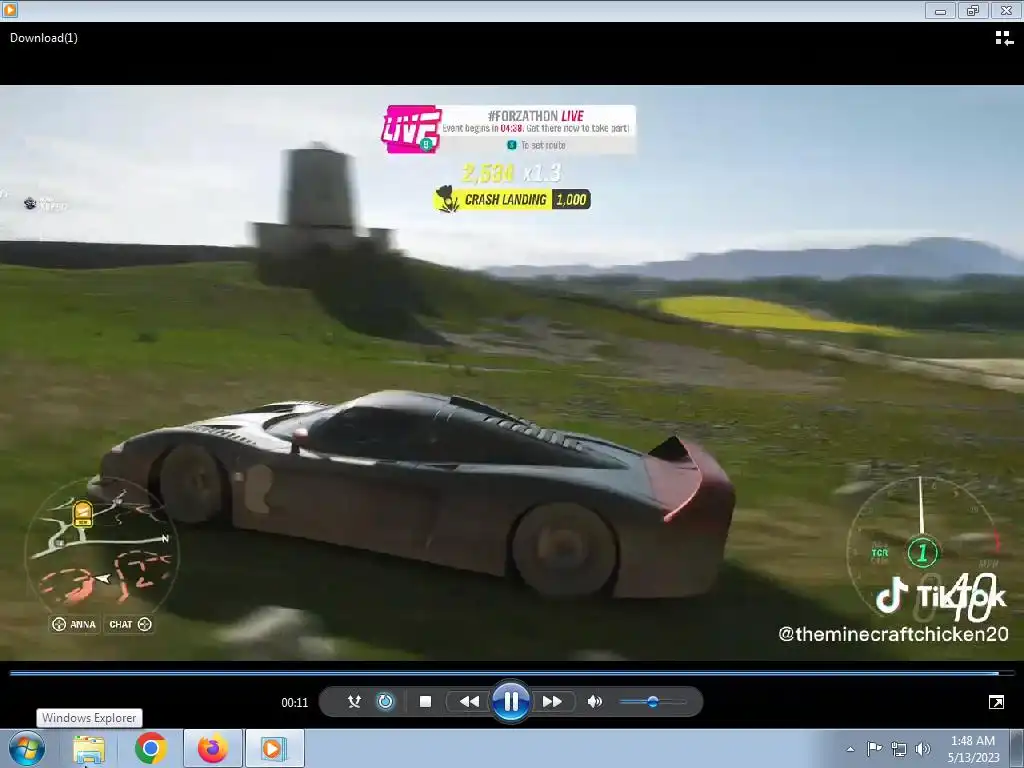The width and height of the screenshot is (1024, 768).
Task: Click the video seek bar
Action: pyautogui.click(x=511, y=673)
